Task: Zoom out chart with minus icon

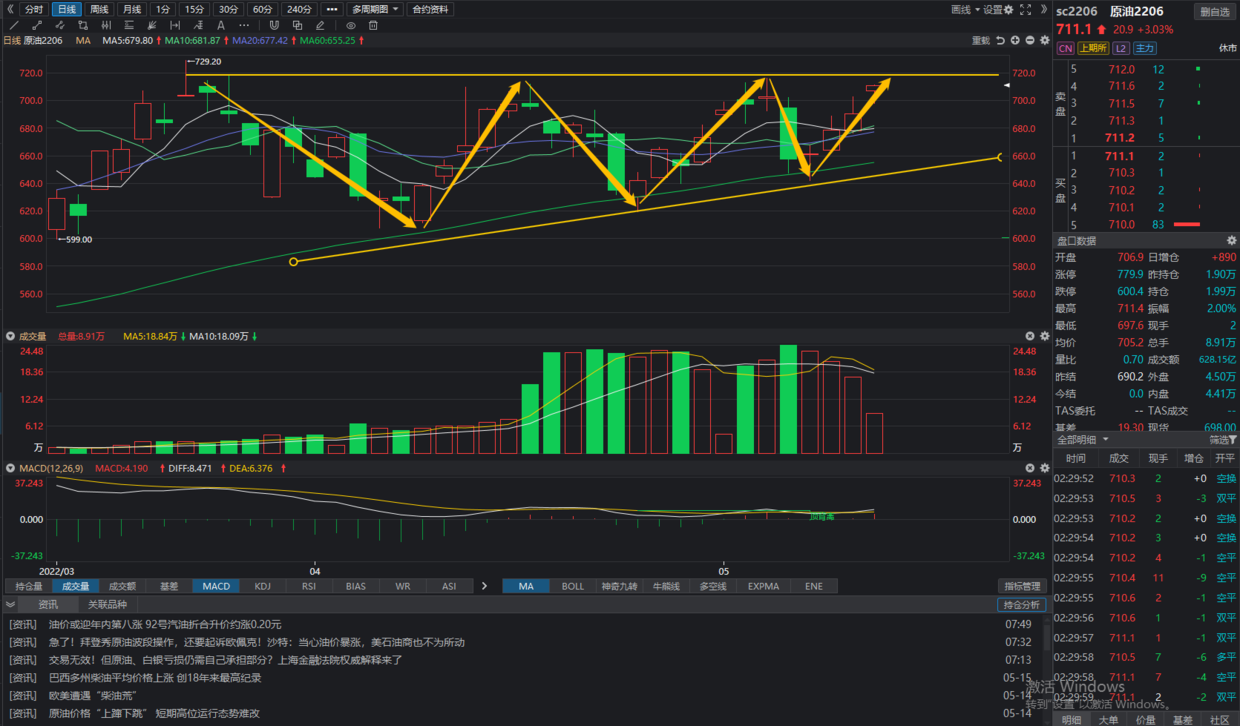Action: 1030,40
